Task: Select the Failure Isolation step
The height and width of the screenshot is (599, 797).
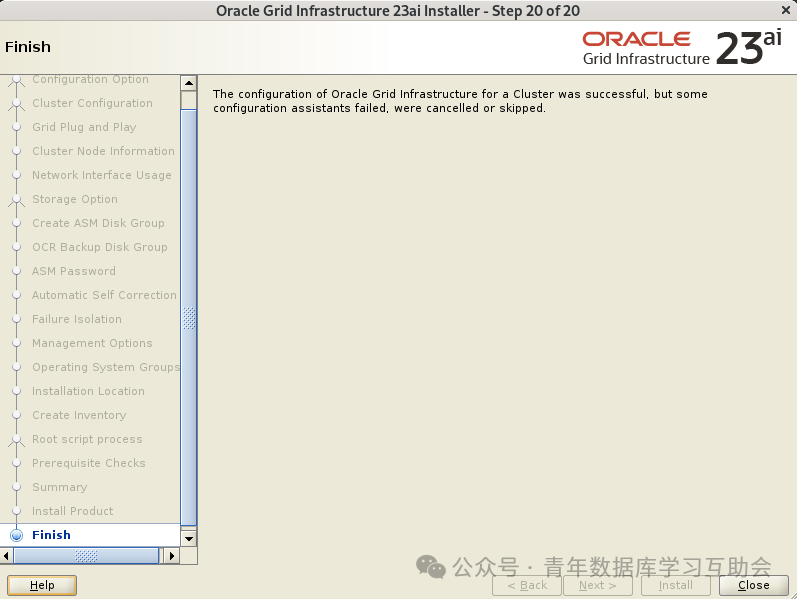Action: 77,319
